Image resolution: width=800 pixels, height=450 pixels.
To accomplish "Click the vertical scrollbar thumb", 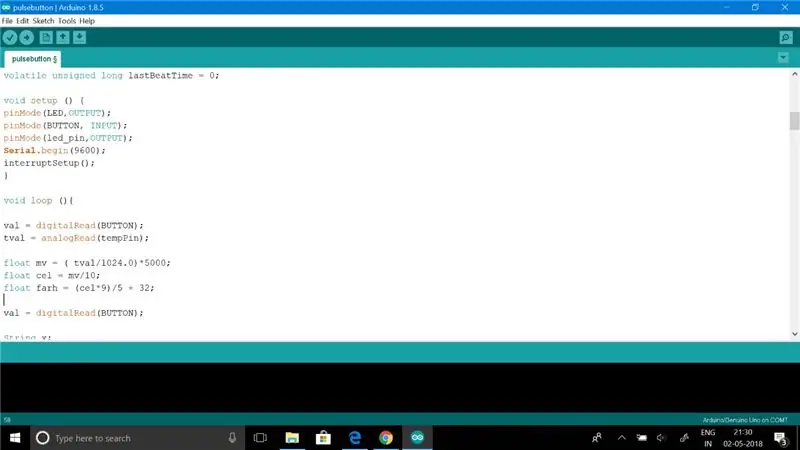I will point(794,121).
